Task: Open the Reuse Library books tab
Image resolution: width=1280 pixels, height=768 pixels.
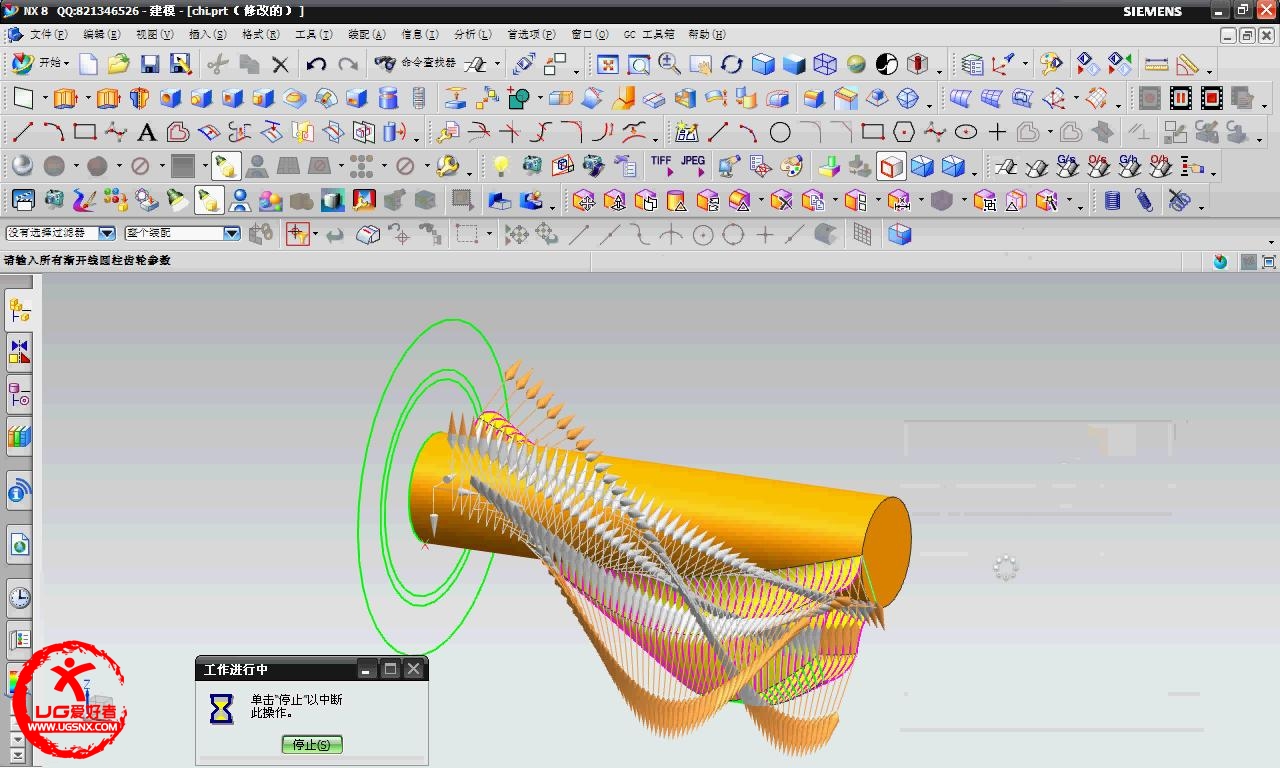Action: tap(19, 437)
